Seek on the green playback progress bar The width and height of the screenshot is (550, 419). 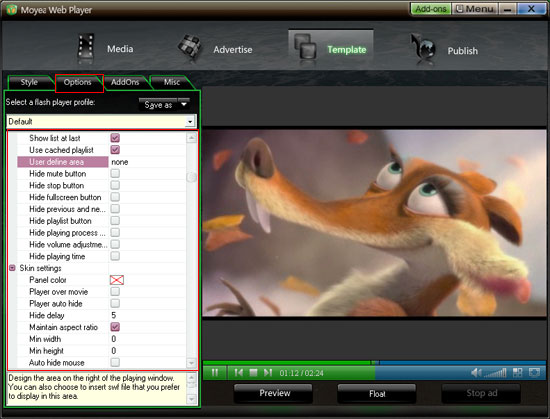[x=287, y=363]
